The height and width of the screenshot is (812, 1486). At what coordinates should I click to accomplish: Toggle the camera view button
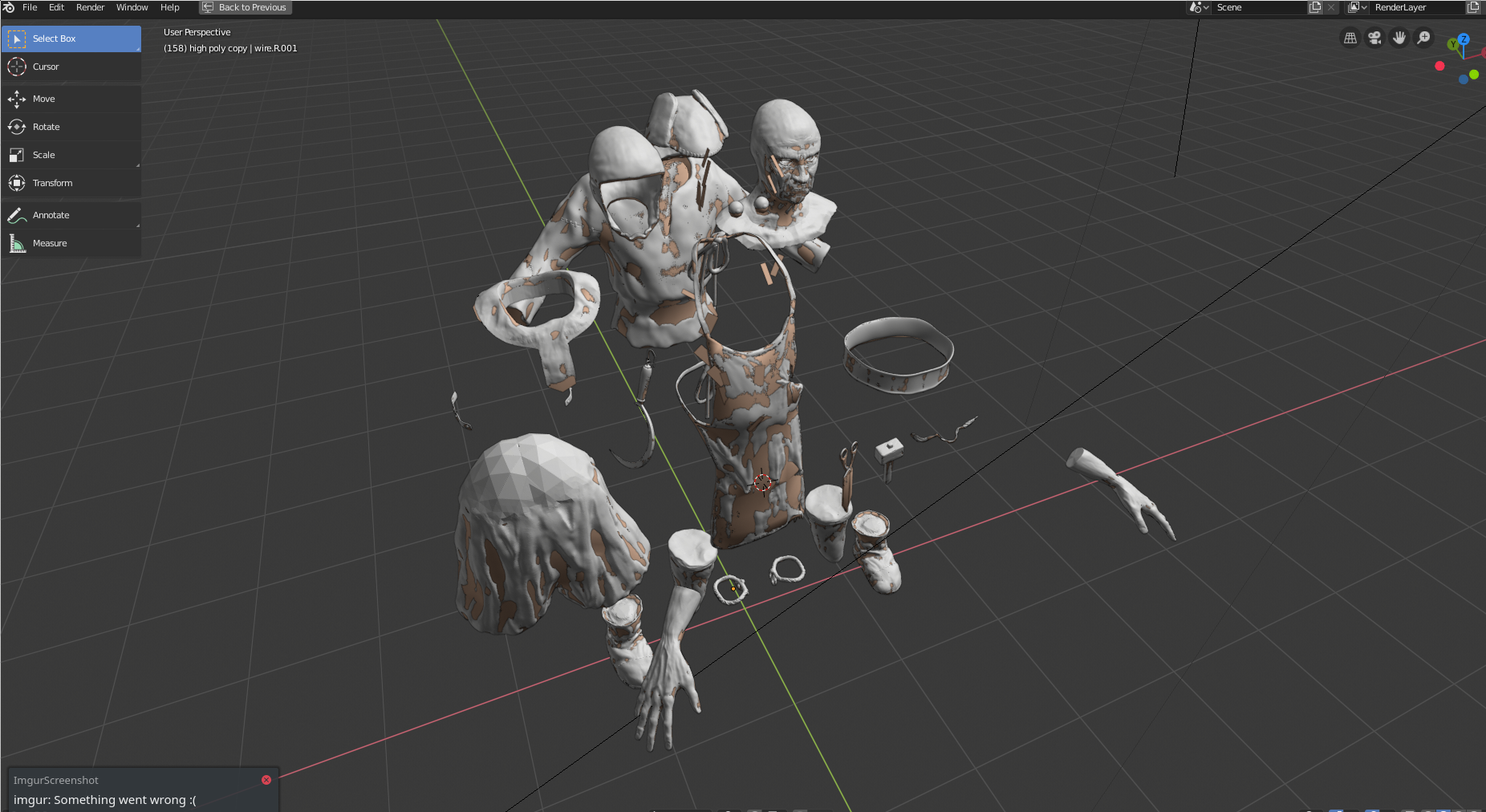click(1374, 38)
